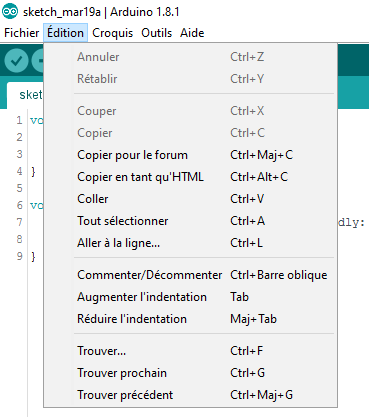This screenshot has width=369, height=417.
Task: Close the Édition menu via its header
Action: [x=65, y=33]
